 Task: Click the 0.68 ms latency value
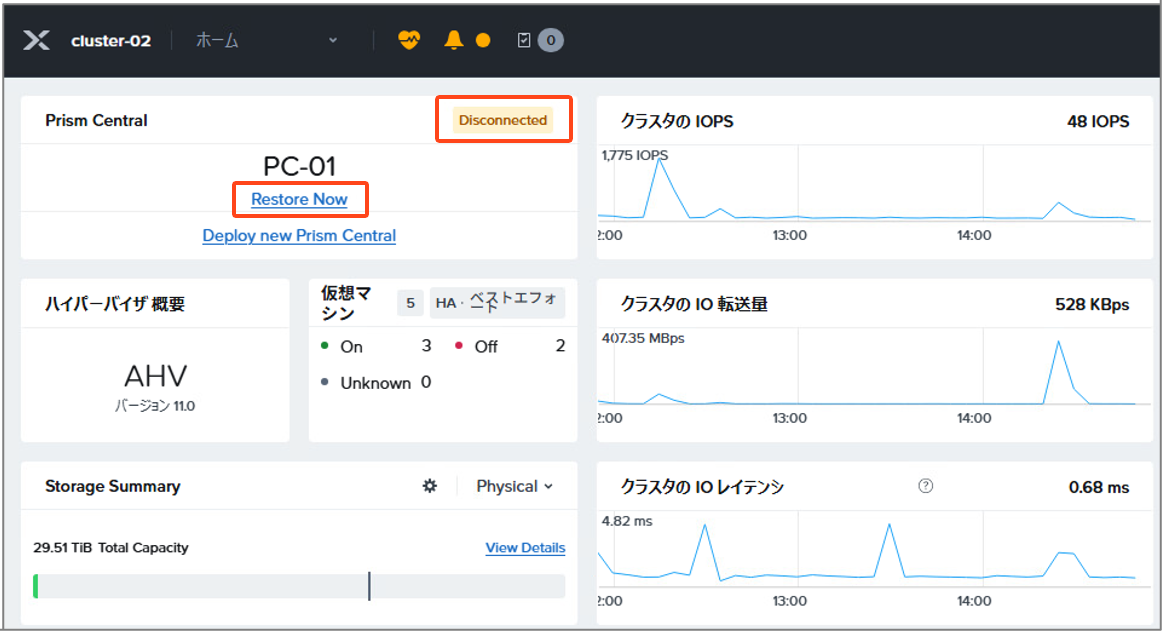click(x=1099, y=488)
